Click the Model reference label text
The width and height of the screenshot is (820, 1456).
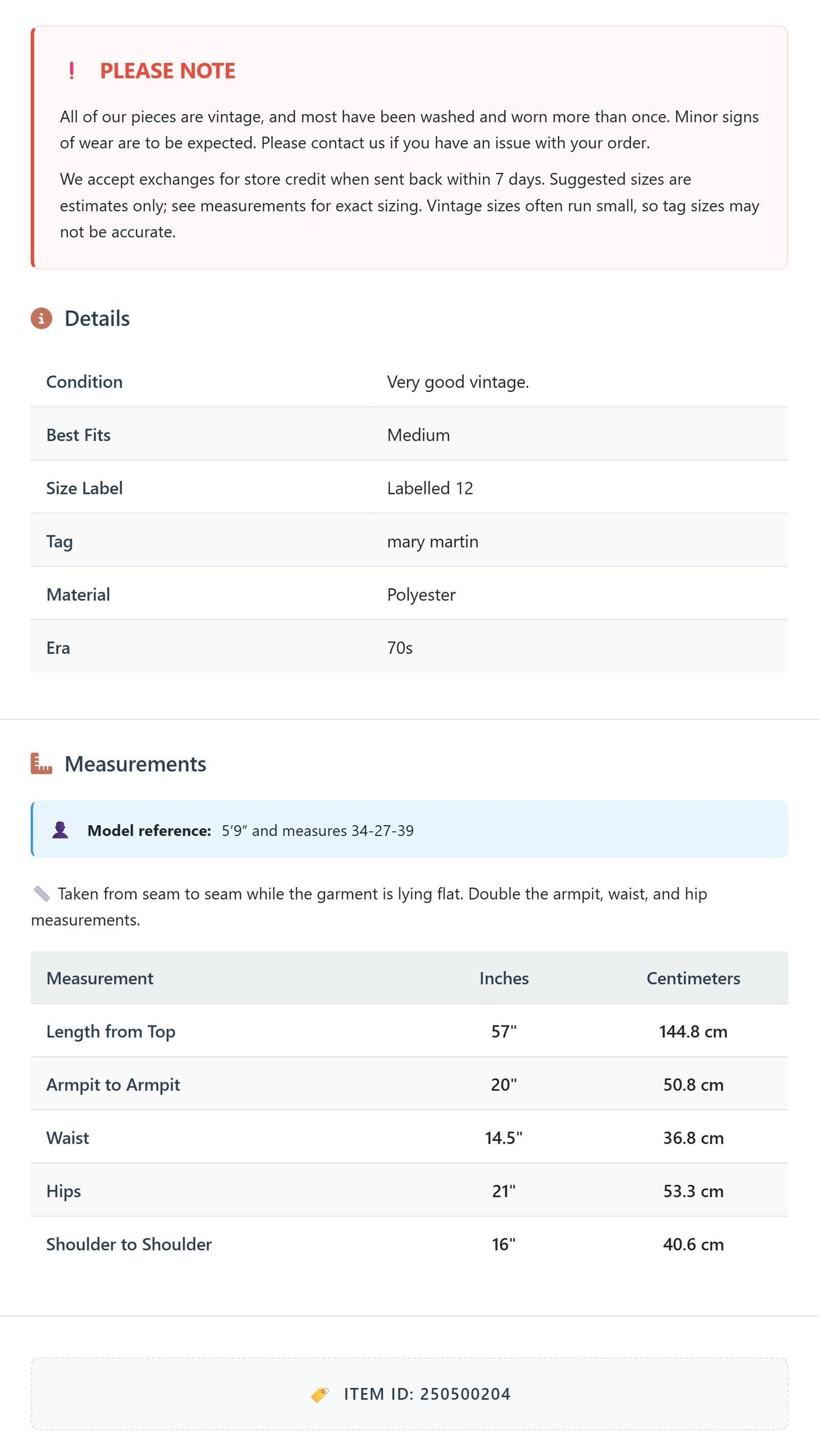tap(149, 831)
